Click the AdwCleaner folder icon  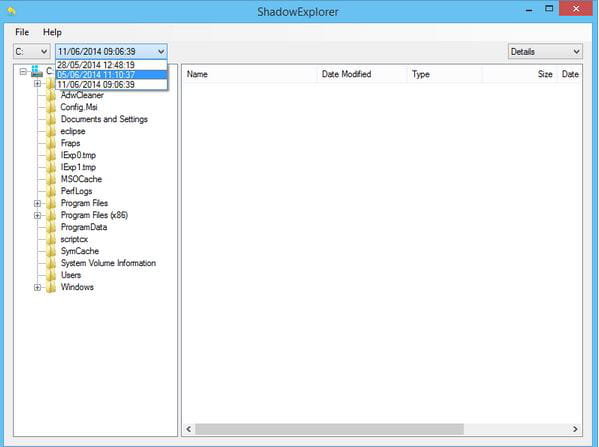click(x=51, y=96)
